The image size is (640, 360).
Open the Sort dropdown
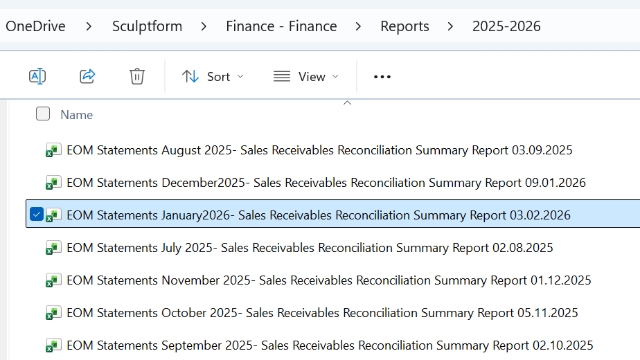click(213, 76)
